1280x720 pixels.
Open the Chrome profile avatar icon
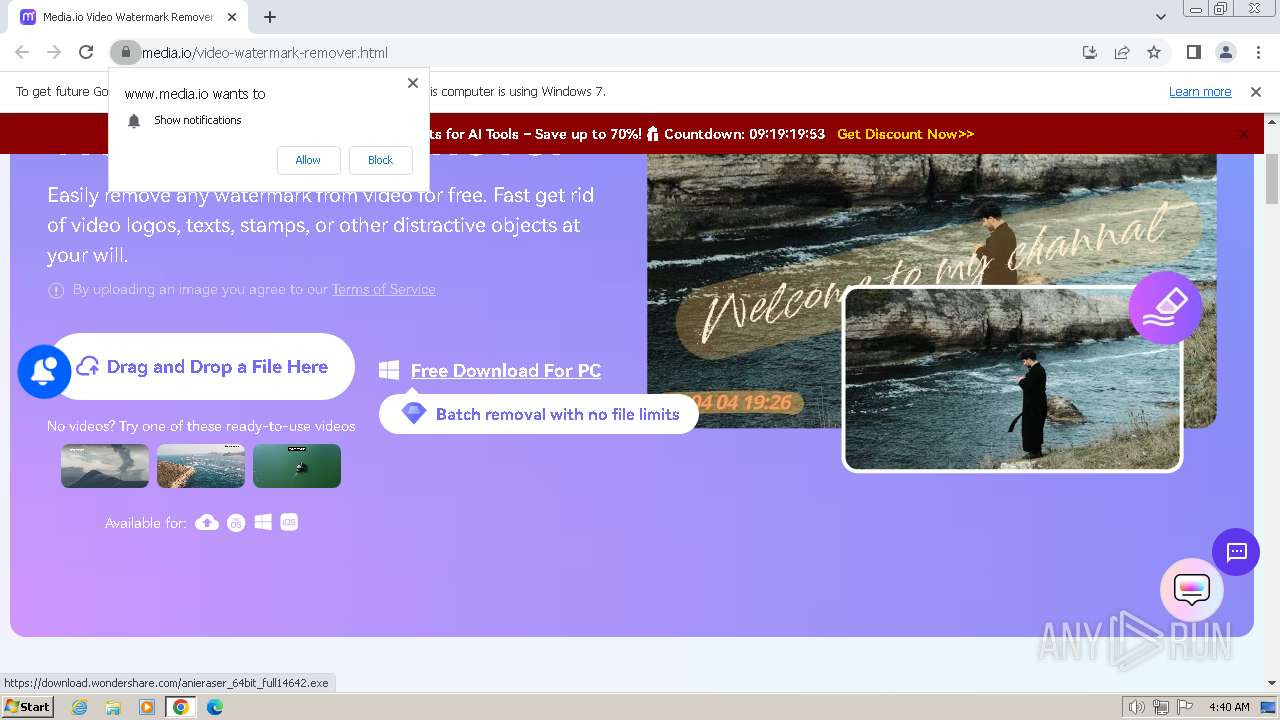coord(1225,52)
